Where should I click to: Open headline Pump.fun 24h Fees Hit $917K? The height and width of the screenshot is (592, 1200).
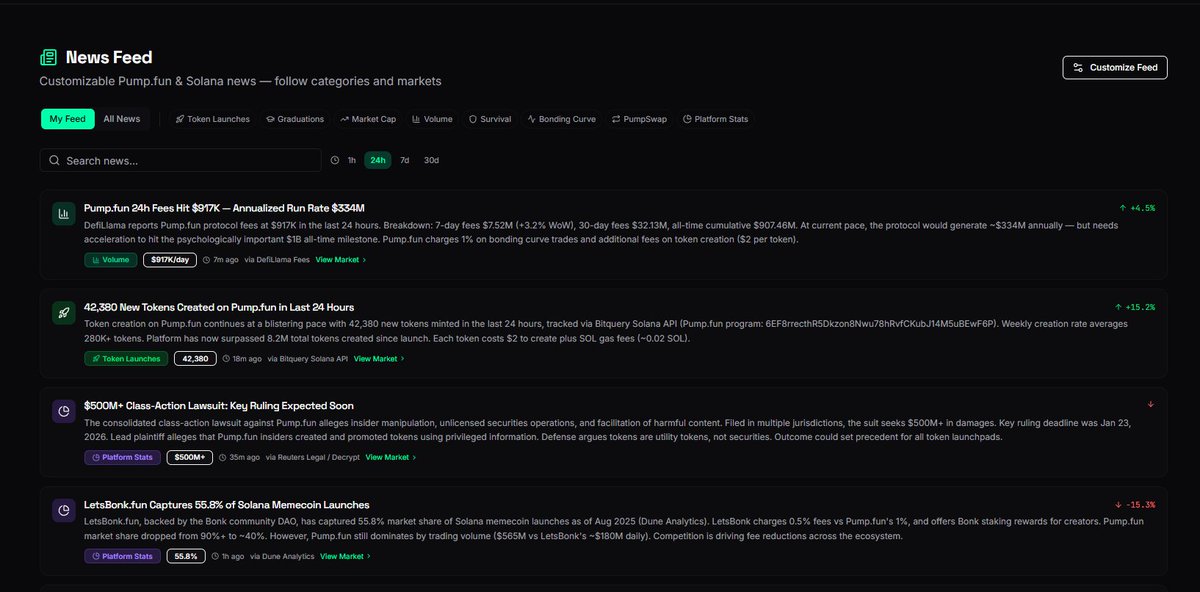tap(224, 208)
